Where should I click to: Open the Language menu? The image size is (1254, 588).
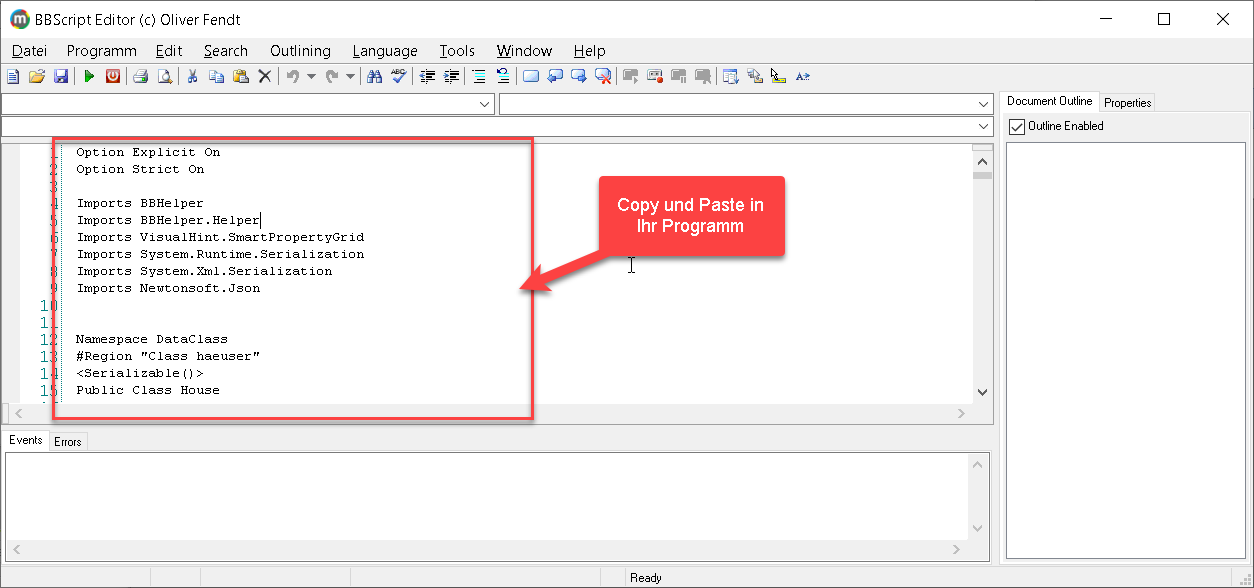click(385, 50)
